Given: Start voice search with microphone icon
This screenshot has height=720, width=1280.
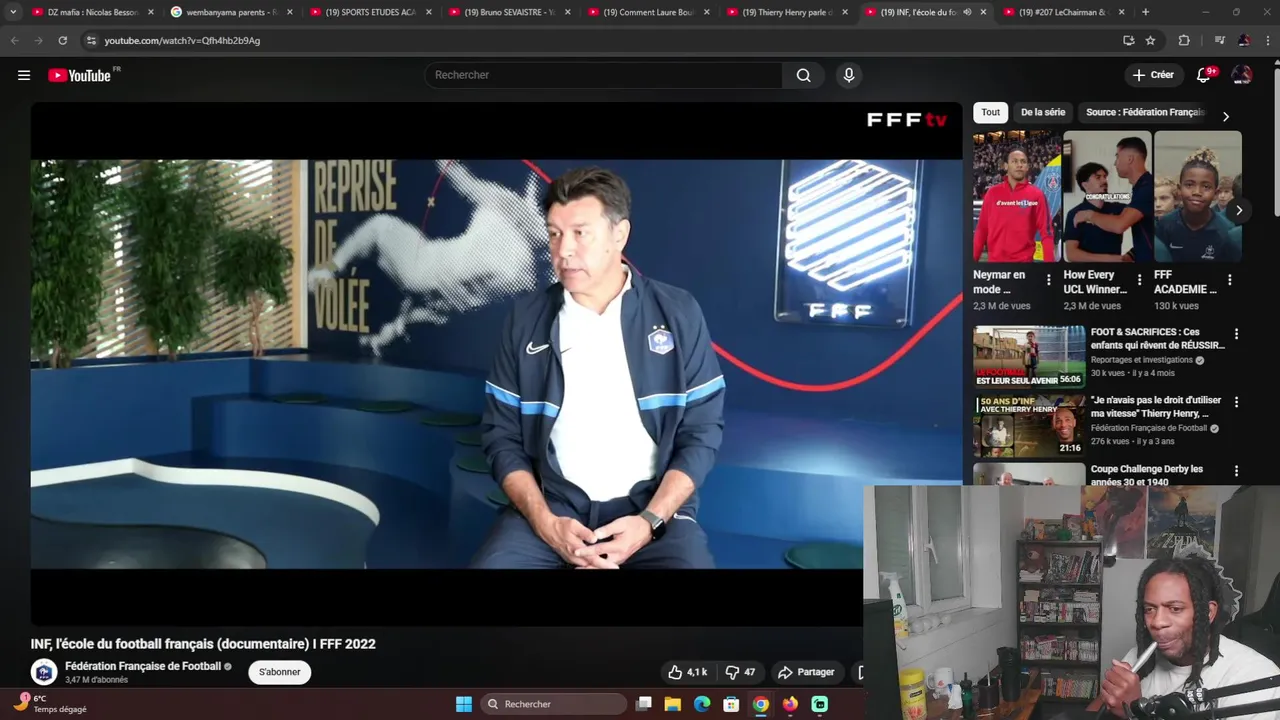Looking at the screenshot, I should click(849, 75).
